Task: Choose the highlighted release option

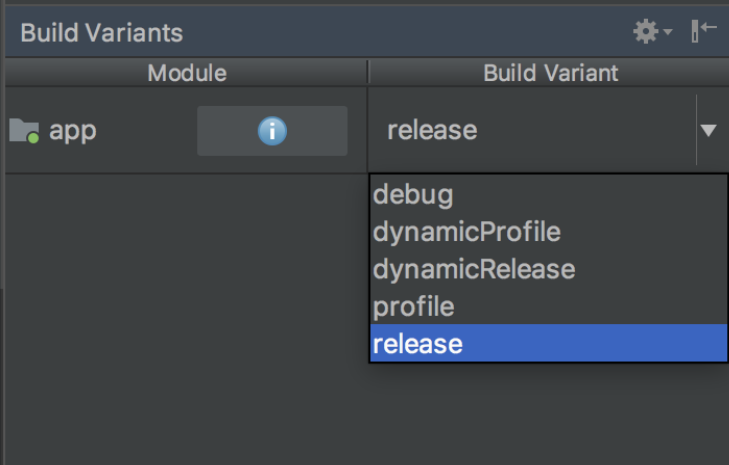Action: pos(418,344)
